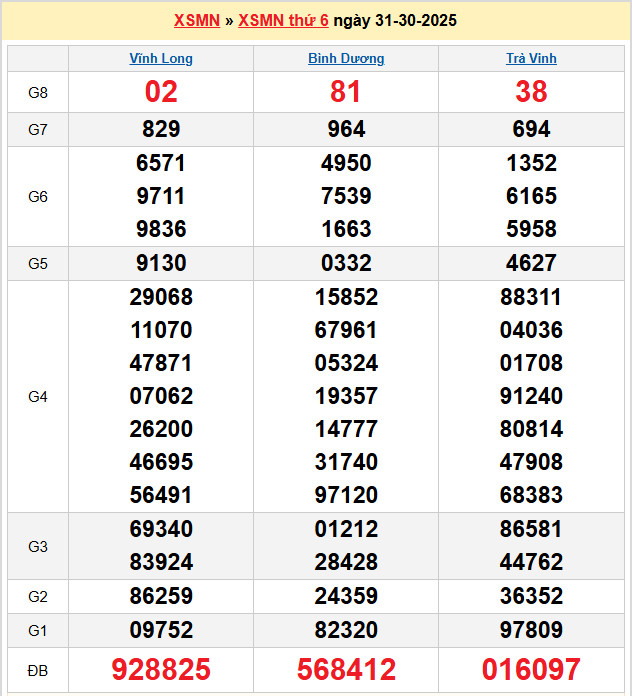Click the G6 number 9711

pyautogui.click(x=161, y=196)
